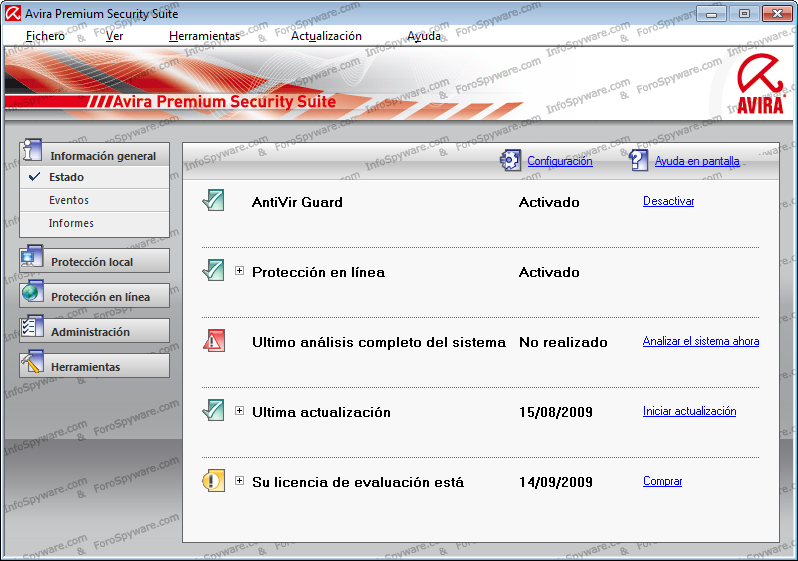Click the Su licencia de evaluación está label

click(358, 482)
